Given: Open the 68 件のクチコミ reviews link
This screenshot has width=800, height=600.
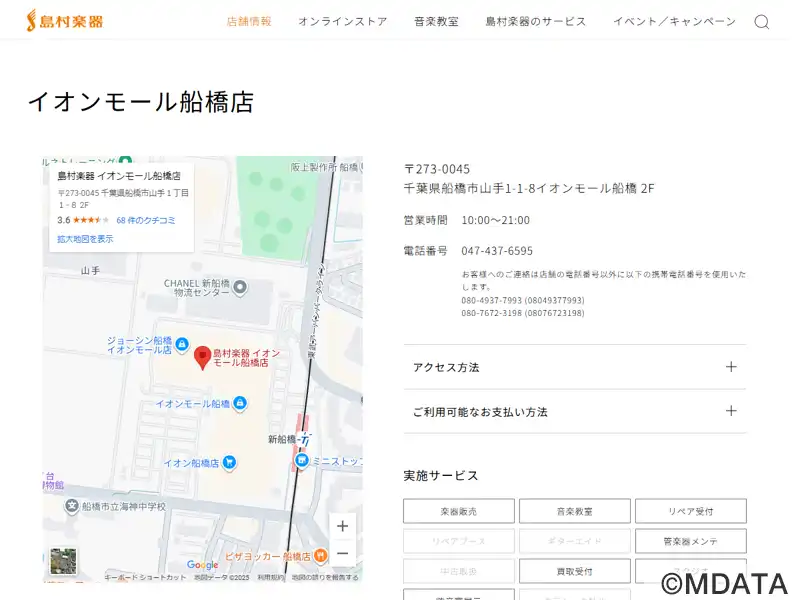Looking at the screenshot, I should point(145,220).
